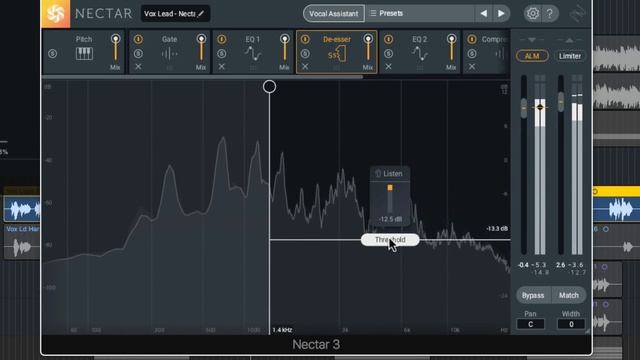Open the Vocal Assistant
Screen dimensions: 640x360
333,13
